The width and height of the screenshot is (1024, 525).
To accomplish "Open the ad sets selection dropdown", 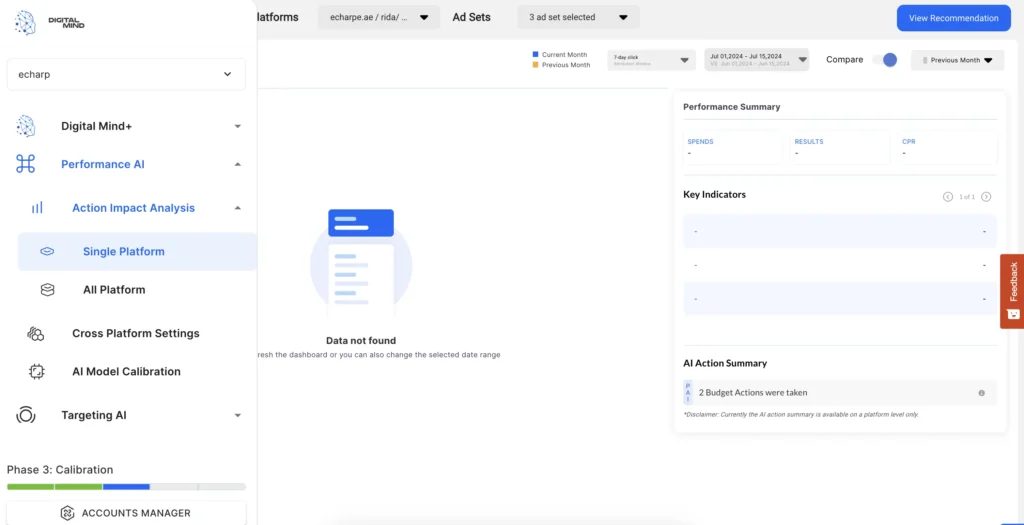I will [x=578, y=17].
